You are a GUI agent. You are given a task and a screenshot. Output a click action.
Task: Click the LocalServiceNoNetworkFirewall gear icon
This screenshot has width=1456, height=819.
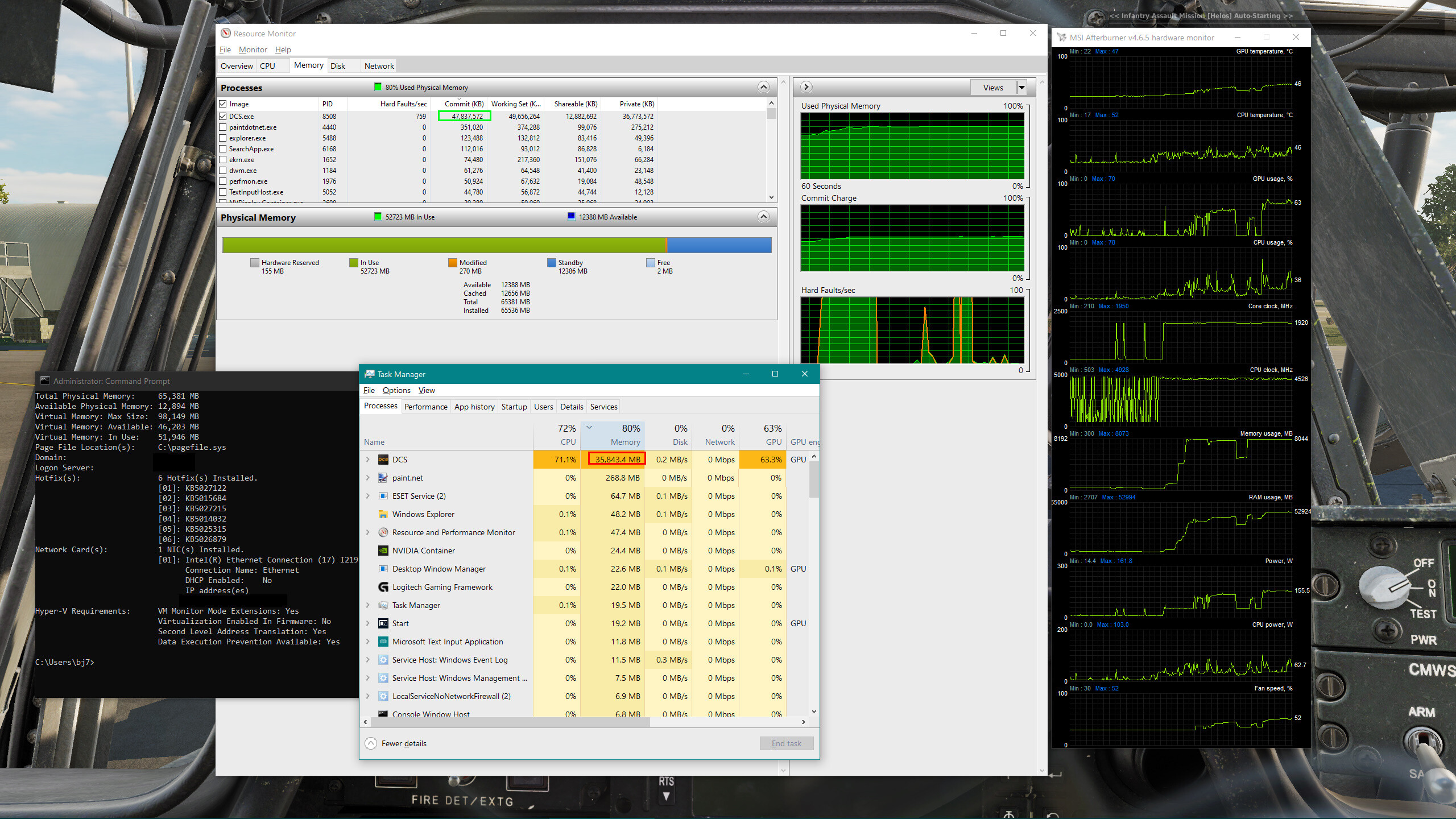point(383,696)
